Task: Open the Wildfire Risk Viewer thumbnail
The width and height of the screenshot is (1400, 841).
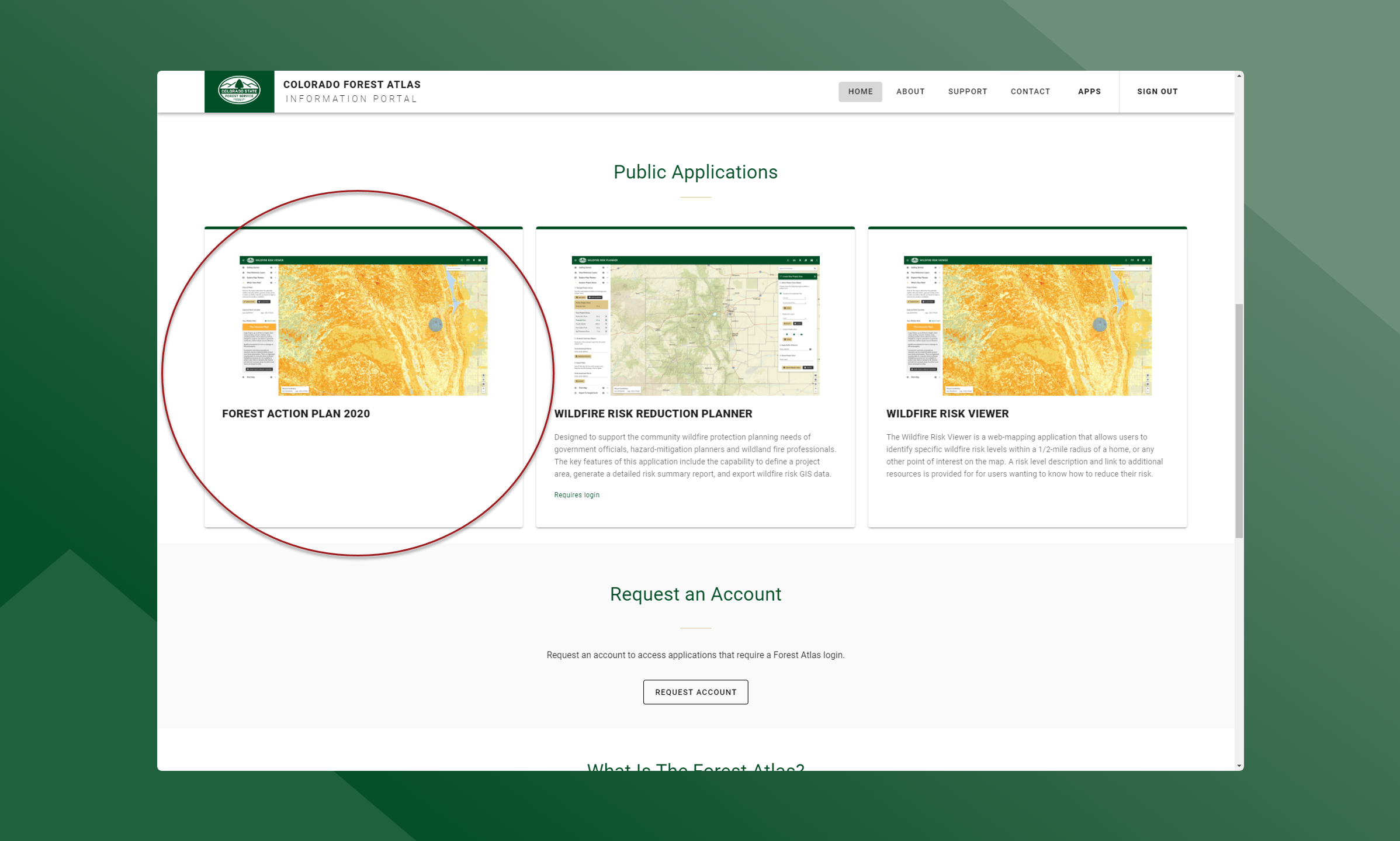Action: coord(1027,326)
